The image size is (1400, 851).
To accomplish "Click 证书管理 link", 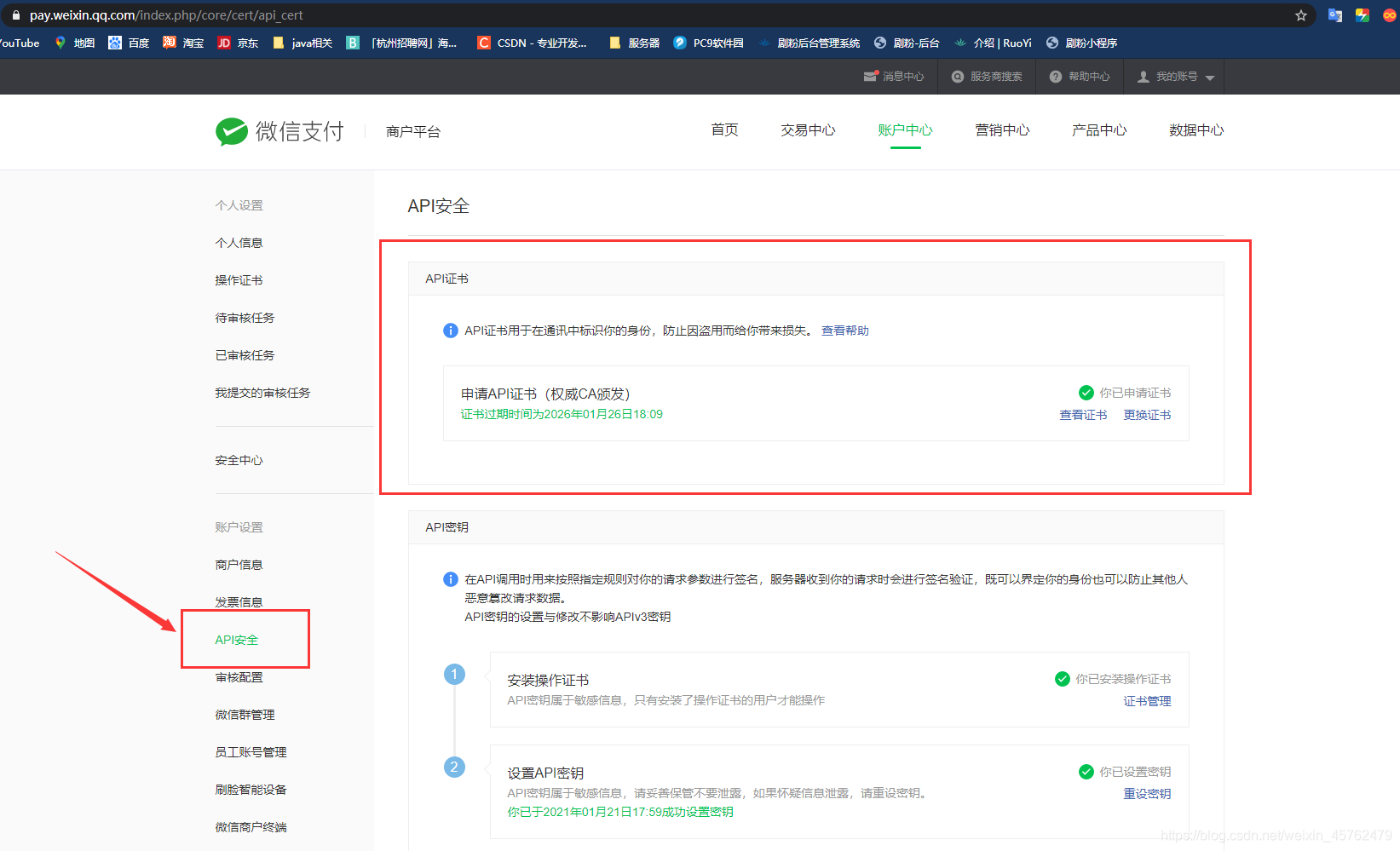I will (x=1147, y=701).
